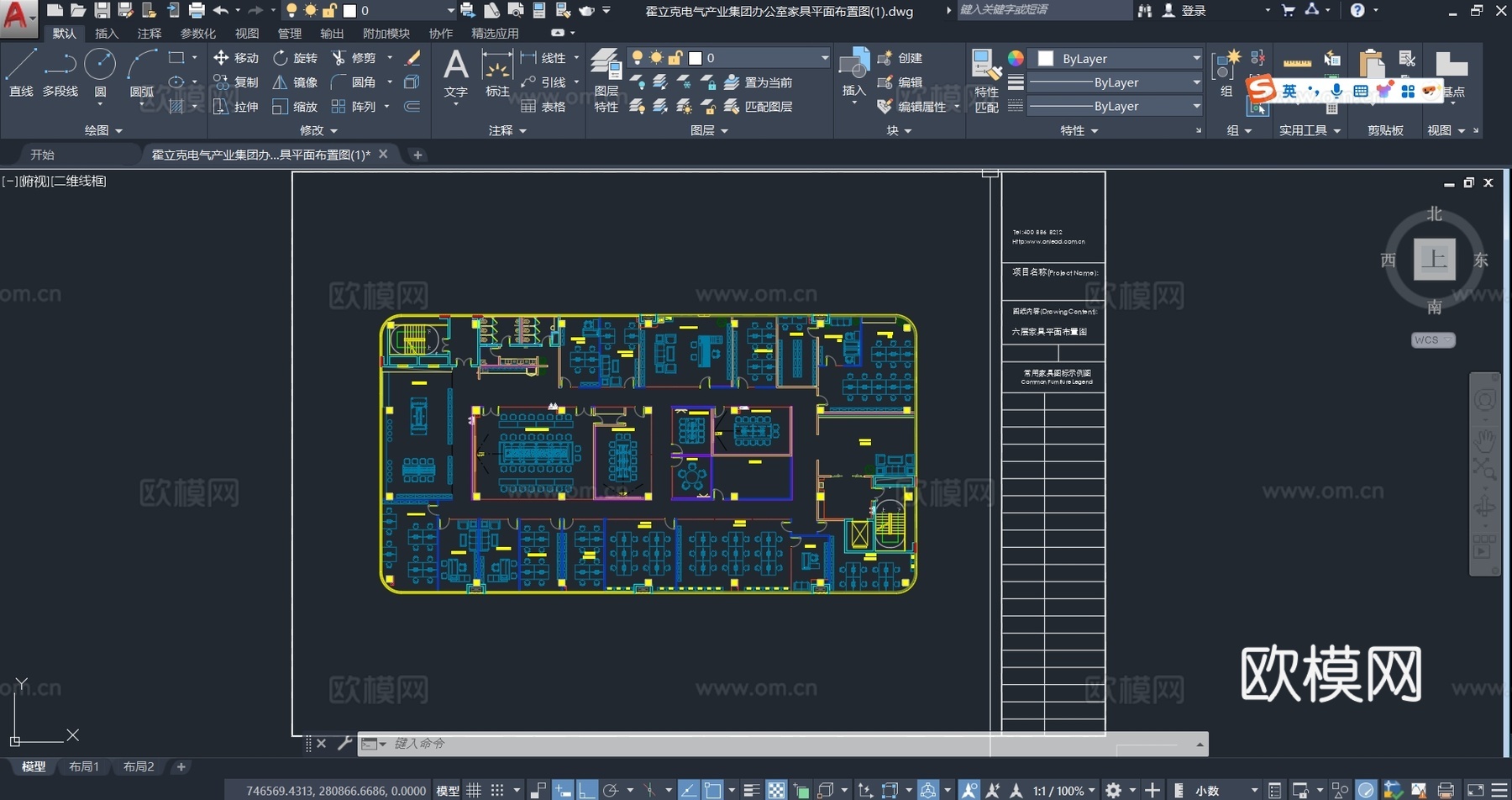The height and width of the screenshot is (800, 1512).
Task: Click the Leader (引线) tool
Action: (x=543, y=82)
